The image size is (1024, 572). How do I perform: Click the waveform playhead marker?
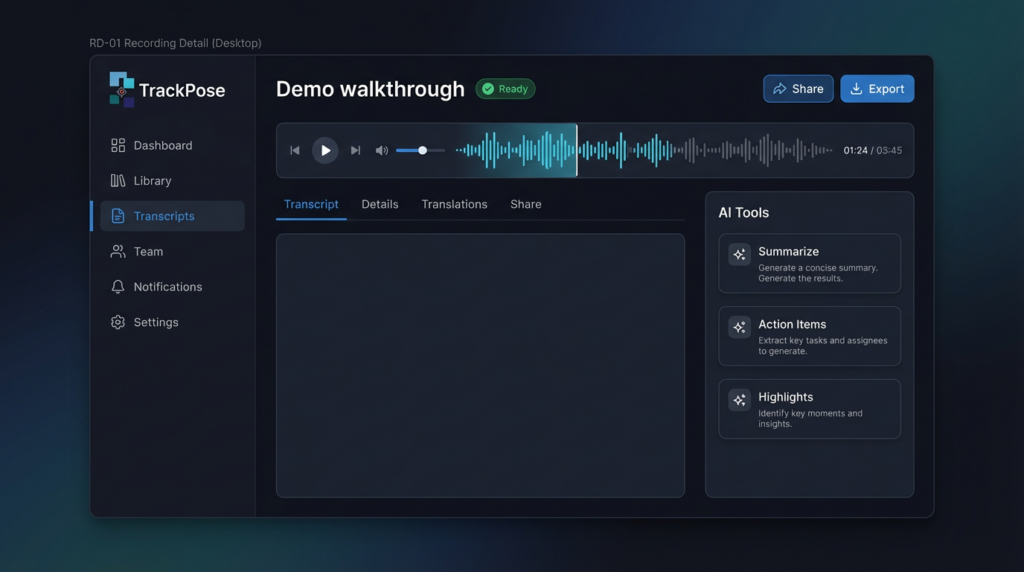pyautogui.click(x=577, y=151)
